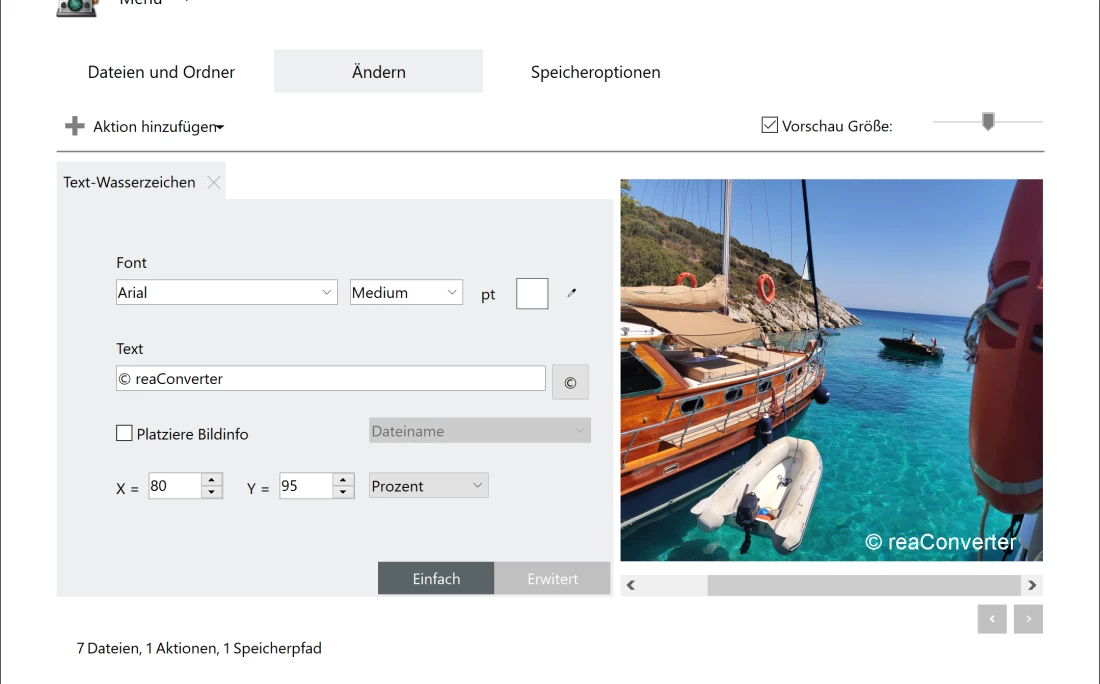1100x684 pixels.
Task: Click the plus icon to add action
Action: 75,127
